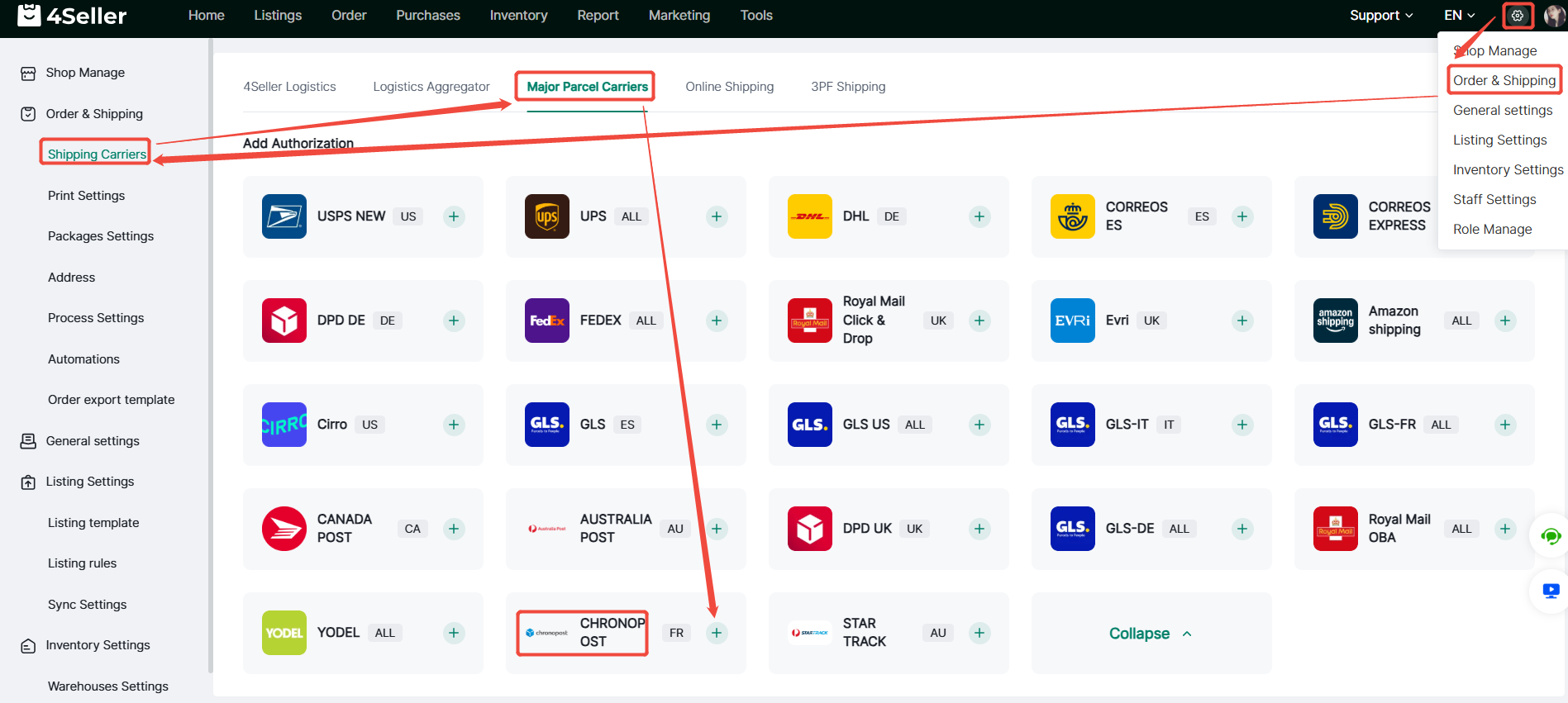Click the UPS logo thumbnail

point(547,216)
